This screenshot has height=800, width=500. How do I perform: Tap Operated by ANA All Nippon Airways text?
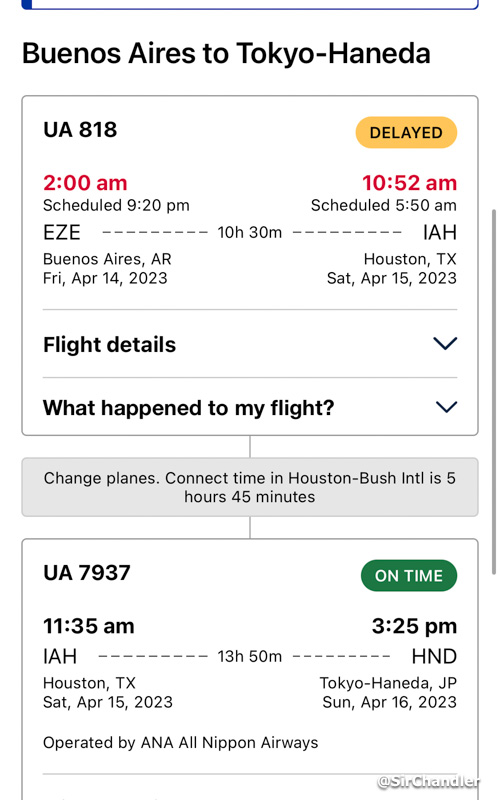tap(181, 743)
